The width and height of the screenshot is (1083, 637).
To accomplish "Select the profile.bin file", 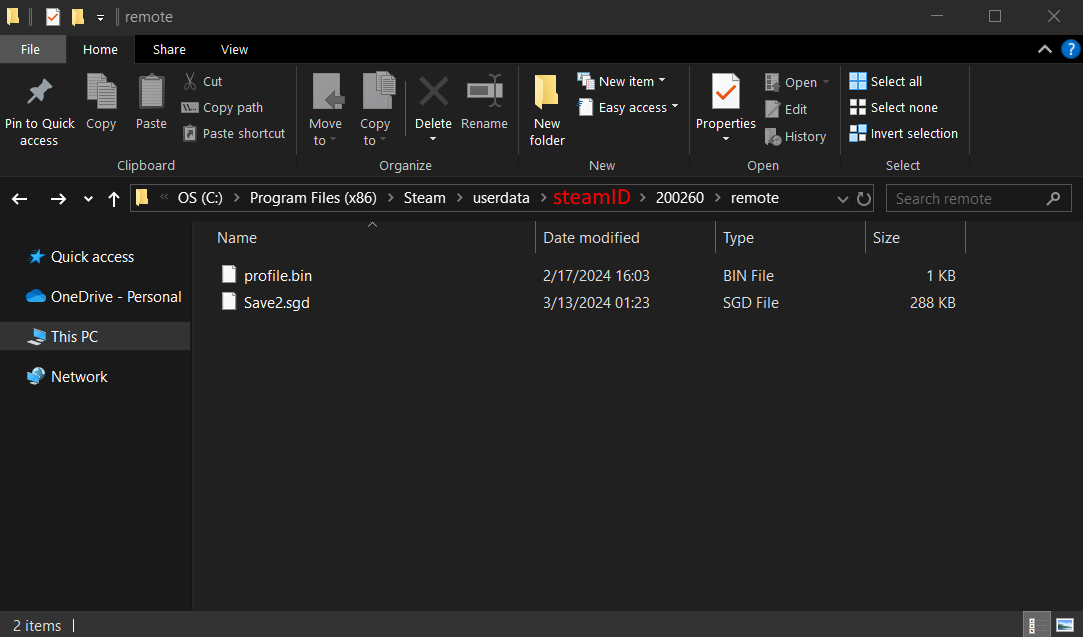I will point(278,276).
